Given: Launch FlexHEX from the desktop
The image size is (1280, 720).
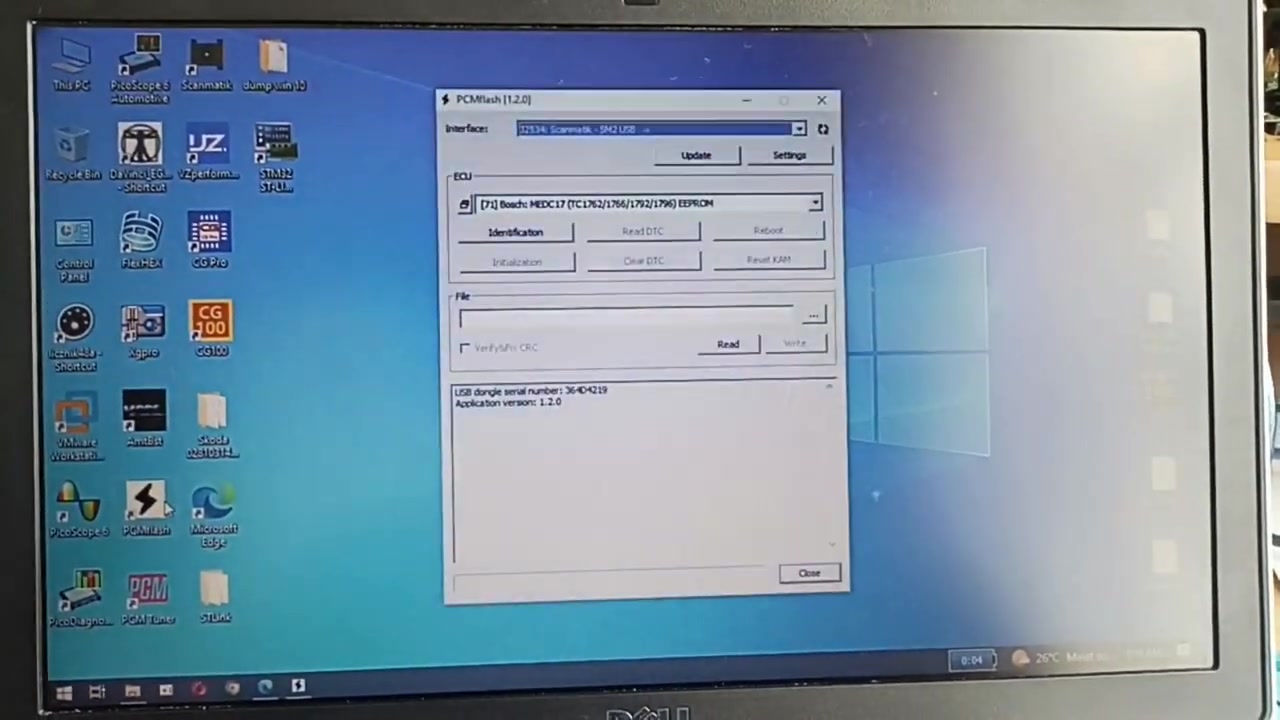Looking at the screenshot, I should (141, 242).
